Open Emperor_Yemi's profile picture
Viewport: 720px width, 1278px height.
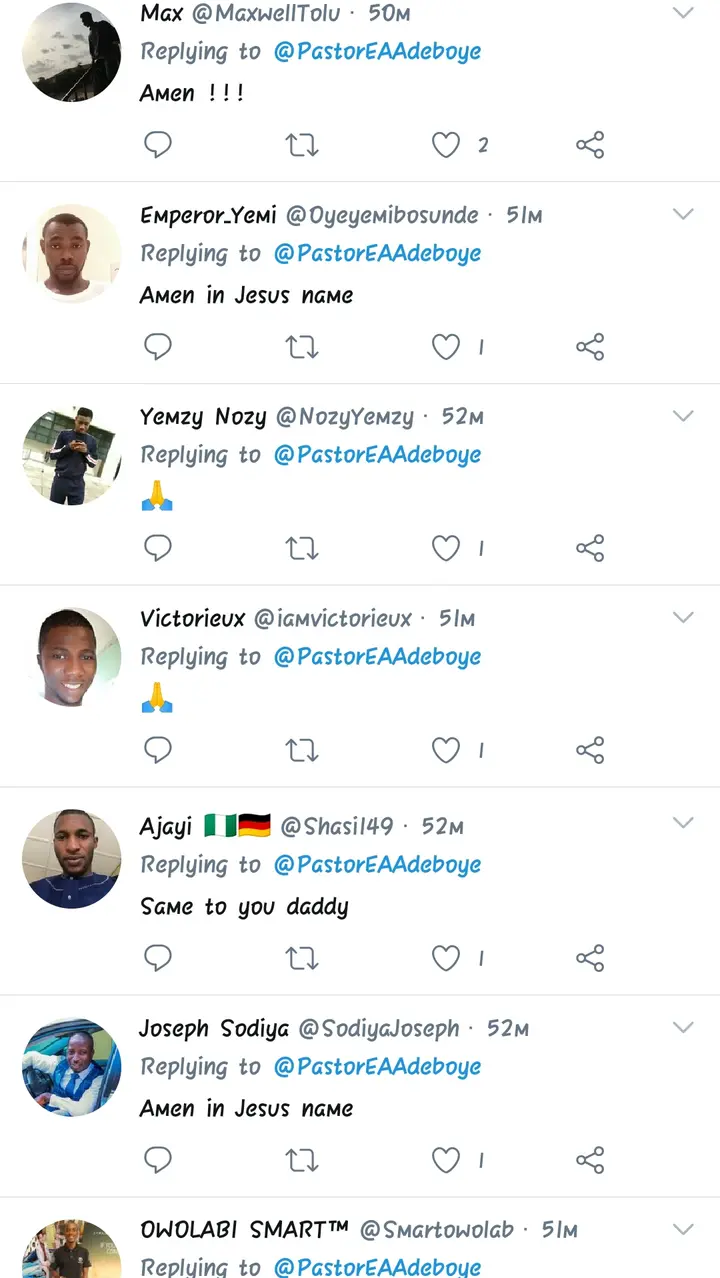pos(72,253)
